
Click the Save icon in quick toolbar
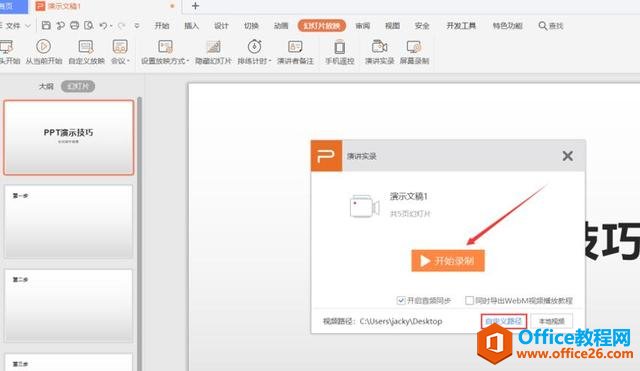(46, 25)
